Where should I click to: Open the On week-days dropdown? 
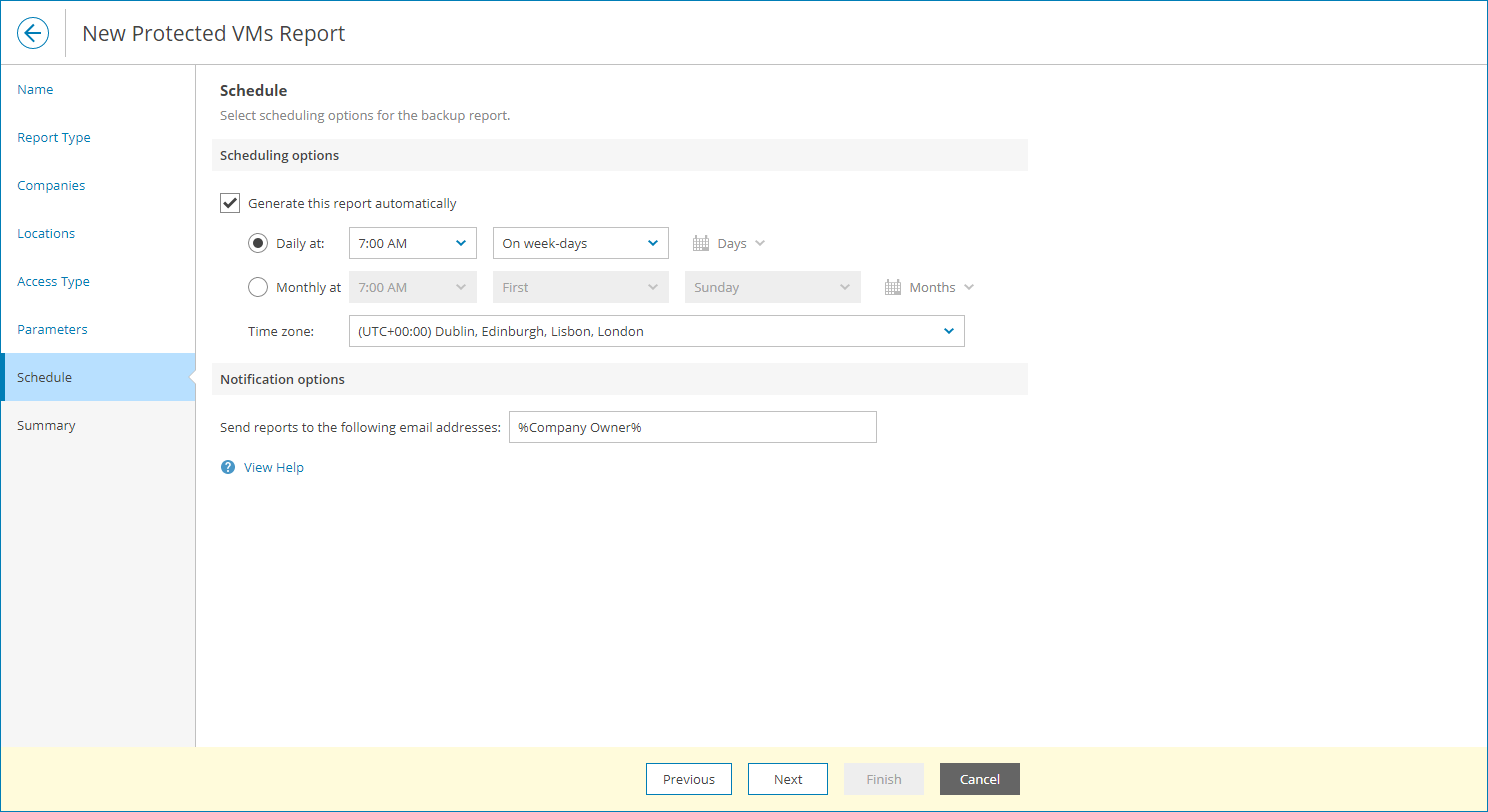pos(580,242)
